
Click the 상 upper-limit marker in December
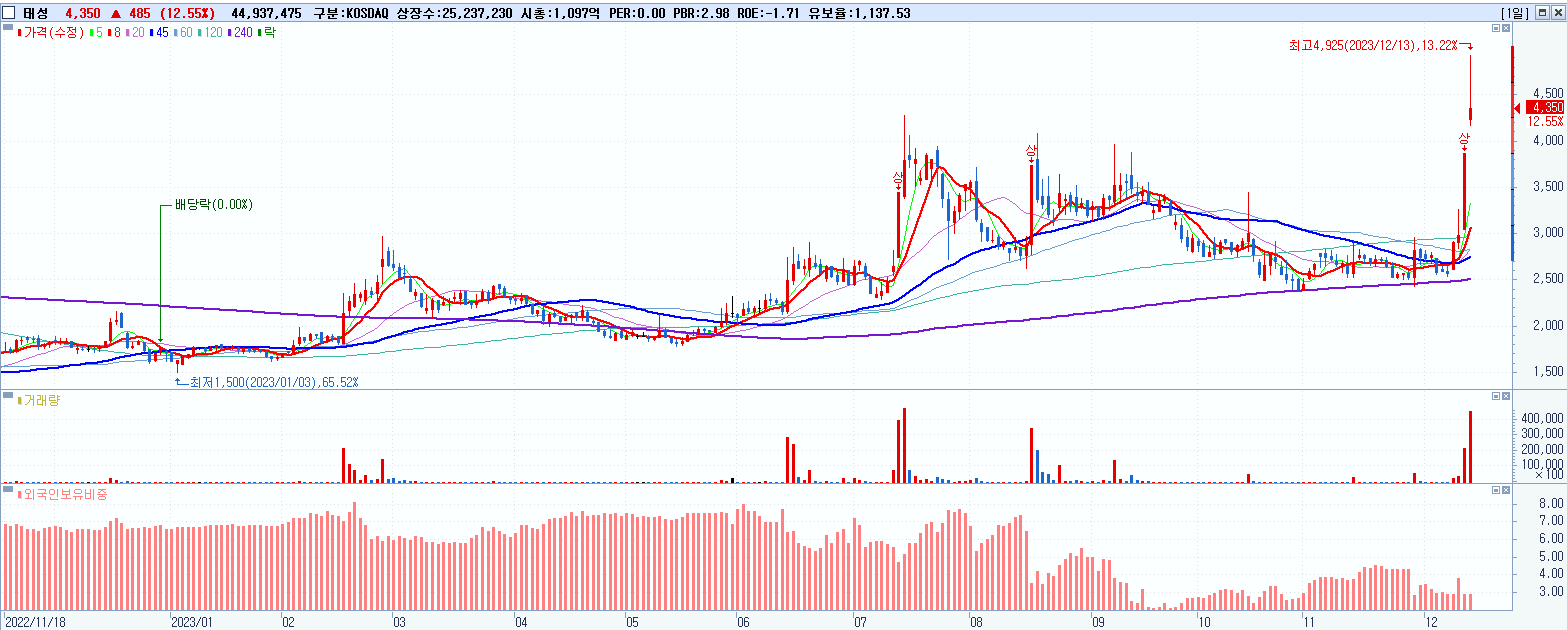(1464, 138)
